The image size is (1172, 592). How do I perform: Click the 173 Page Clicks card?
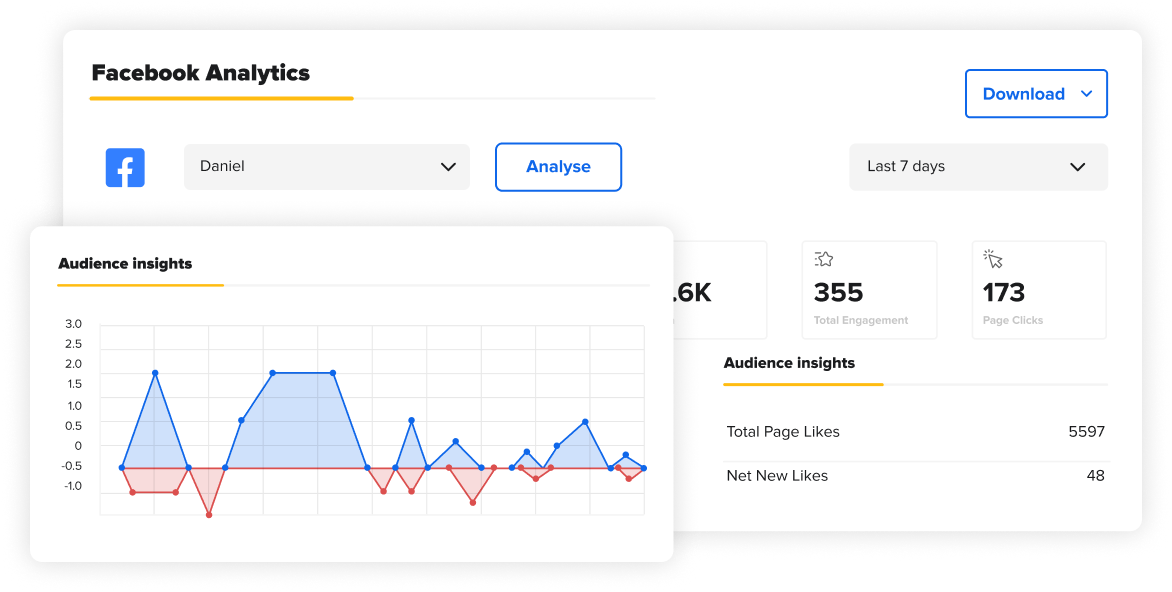[1039, 290]
